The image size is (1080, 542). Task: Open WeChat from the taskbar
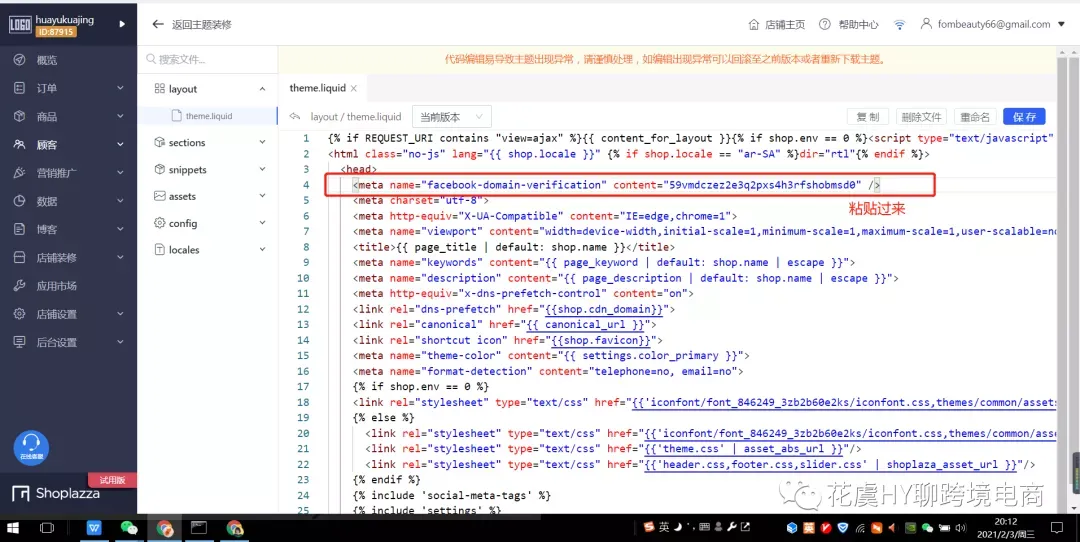(129, 528)
